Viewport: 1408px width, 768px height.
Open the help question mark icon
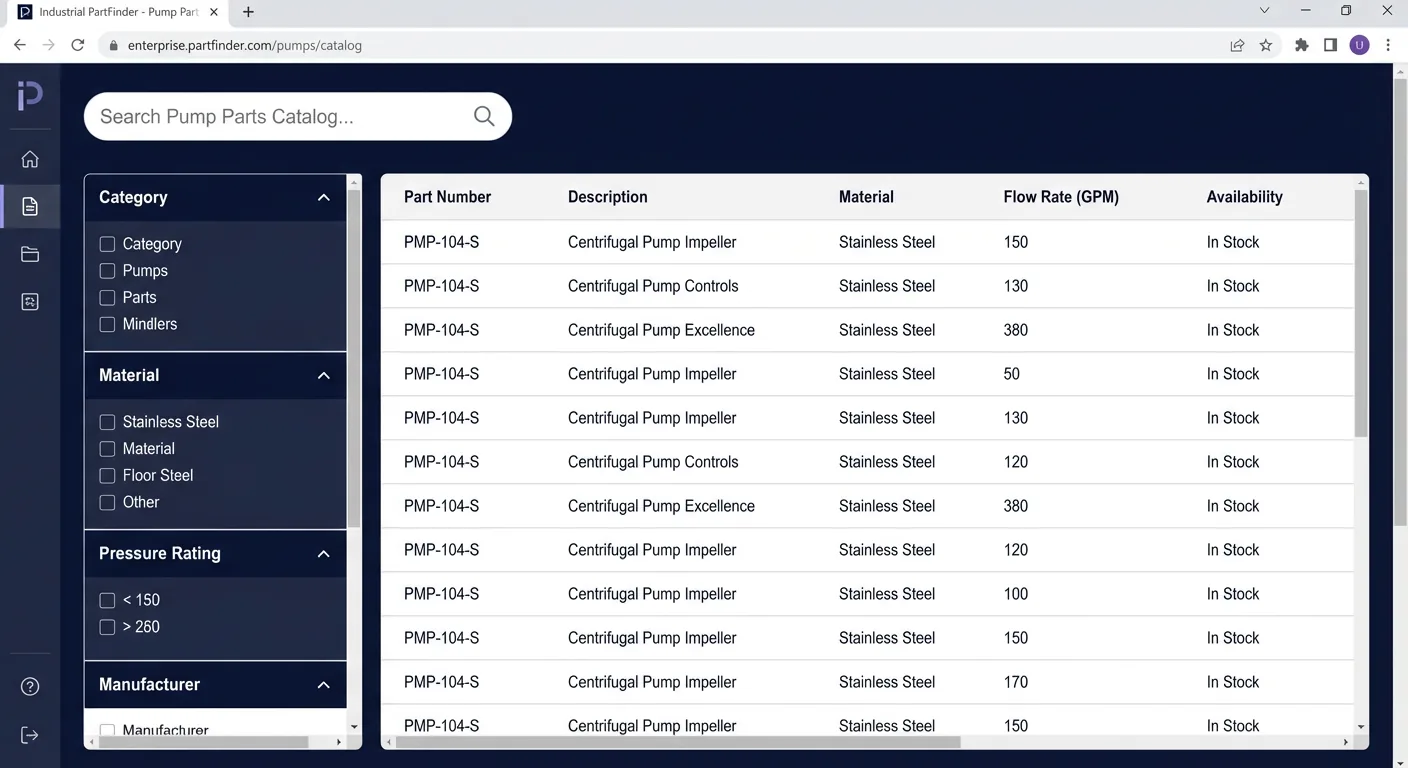[30, 686]
